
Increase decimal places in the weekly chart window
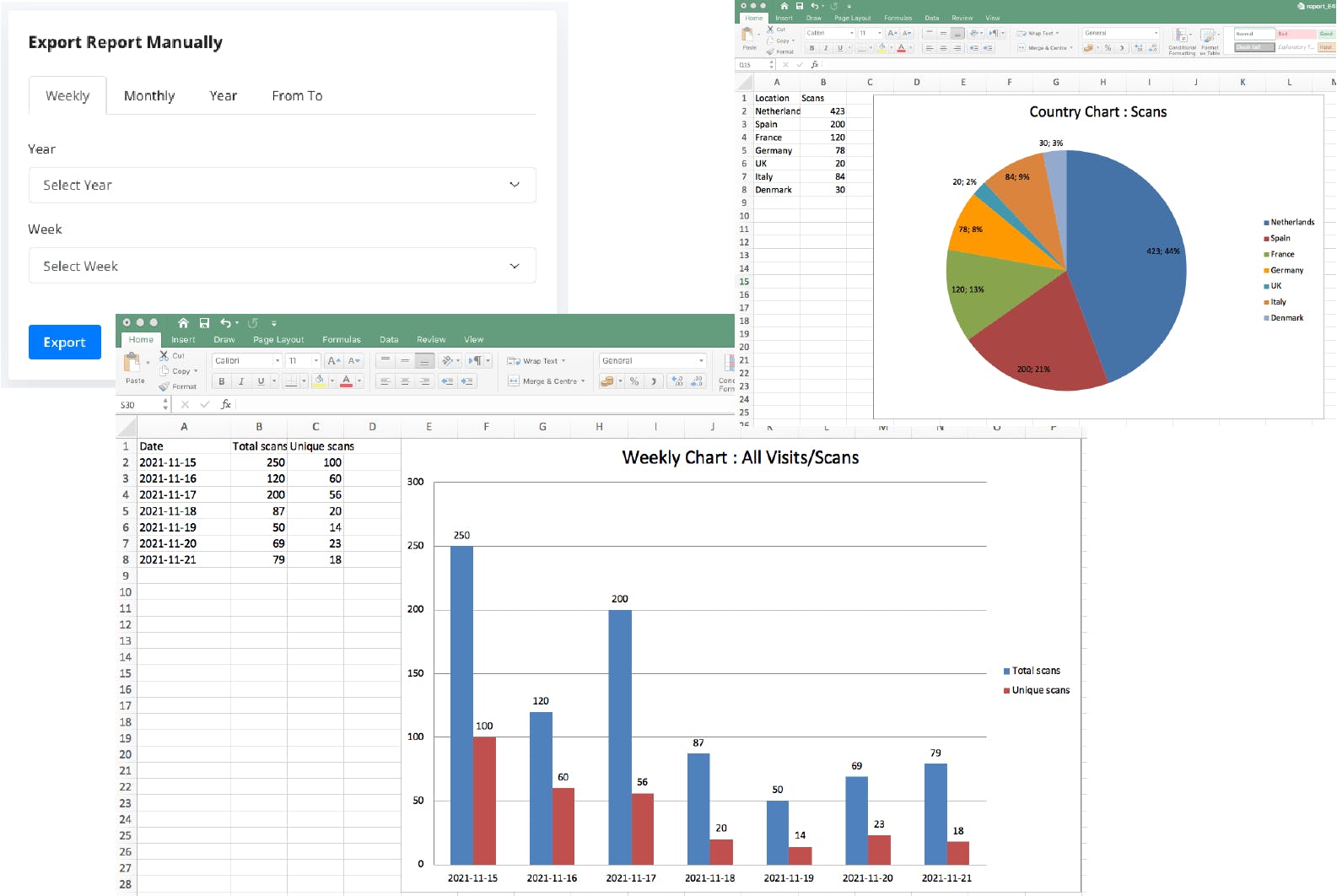point(677,381)
